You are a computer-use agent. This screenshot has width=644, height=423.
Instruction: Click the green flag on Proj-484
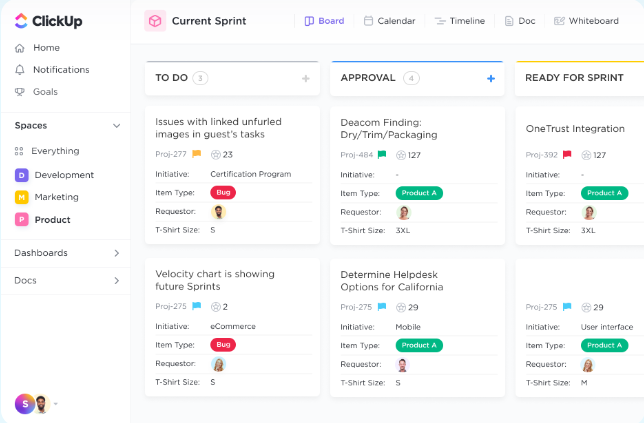coord(382,155)
